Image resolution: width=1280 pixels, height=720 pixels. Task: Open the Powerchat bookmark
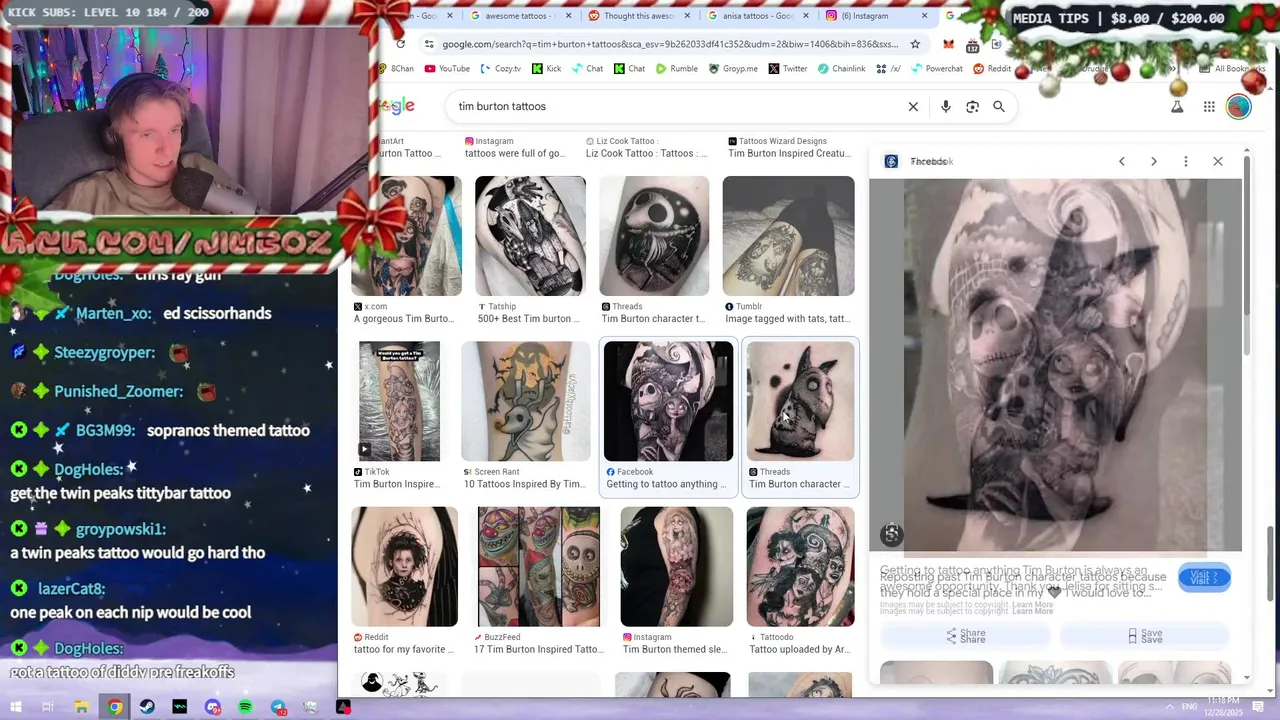(937, 69)
